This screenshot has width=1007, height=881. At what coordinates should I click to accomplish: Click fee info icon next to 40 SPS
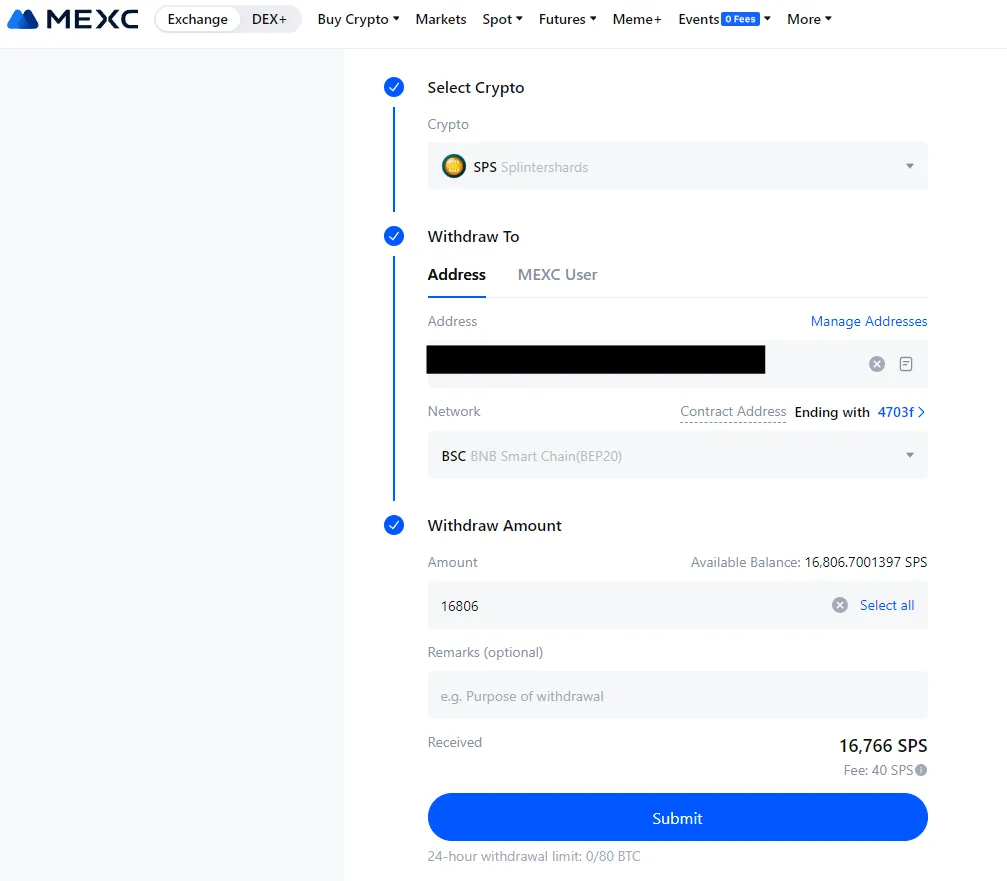tap(921, 770)
